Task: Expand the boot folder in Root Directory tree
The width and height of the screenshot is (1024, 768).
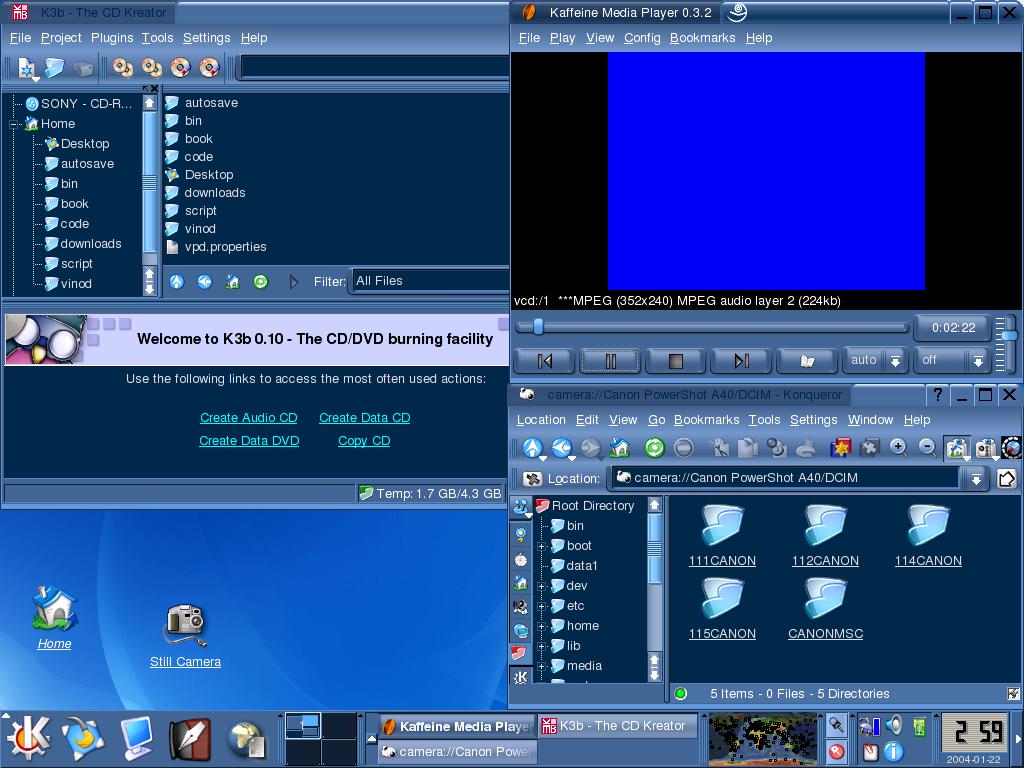Action: point(542,546)
